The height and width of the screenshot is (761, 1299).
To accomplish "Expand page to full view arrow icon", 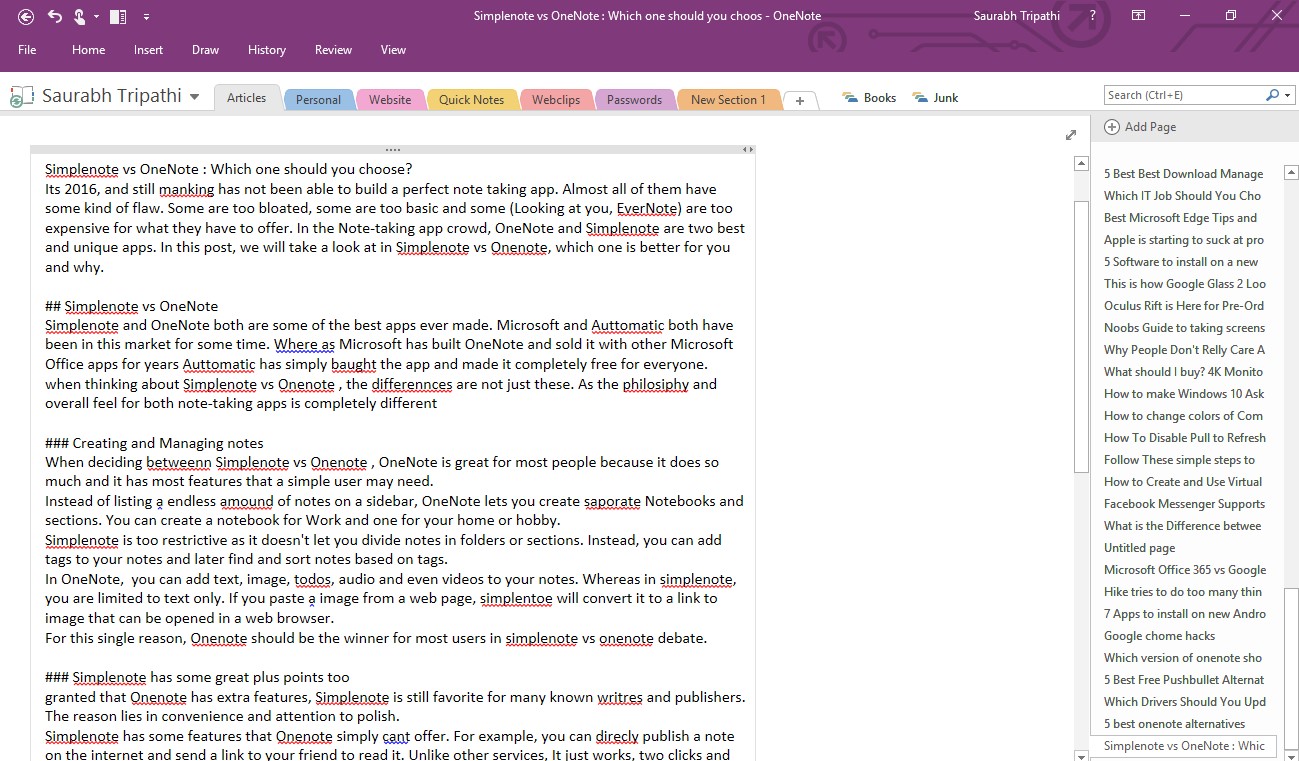I will [1071, 135].
